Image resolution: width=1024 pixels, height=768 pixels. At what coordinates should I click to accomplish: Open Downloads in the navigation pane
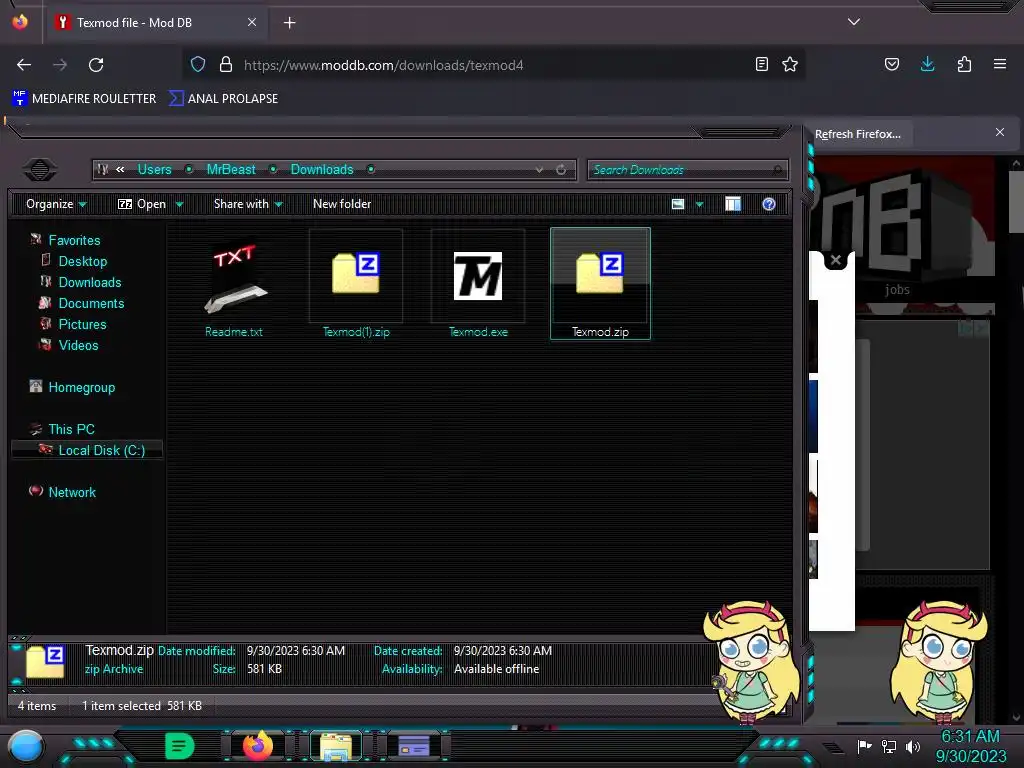pos(89,282)
